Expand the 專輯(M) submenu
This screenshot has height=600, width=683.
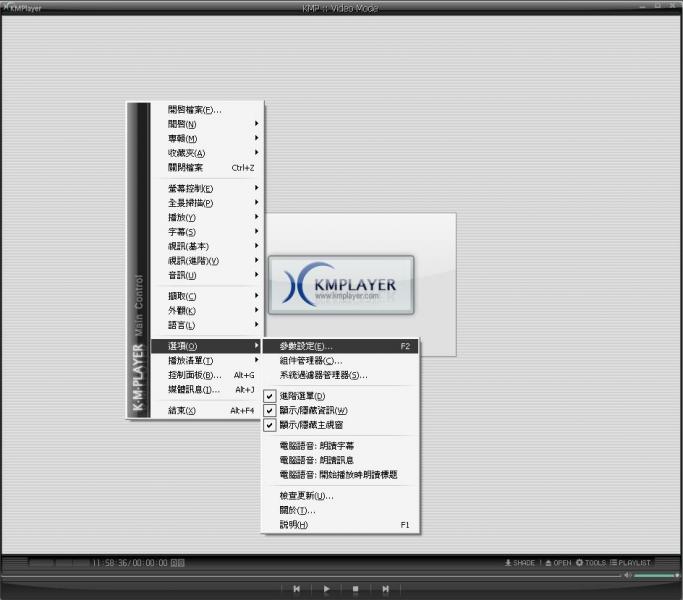[206, 139]
